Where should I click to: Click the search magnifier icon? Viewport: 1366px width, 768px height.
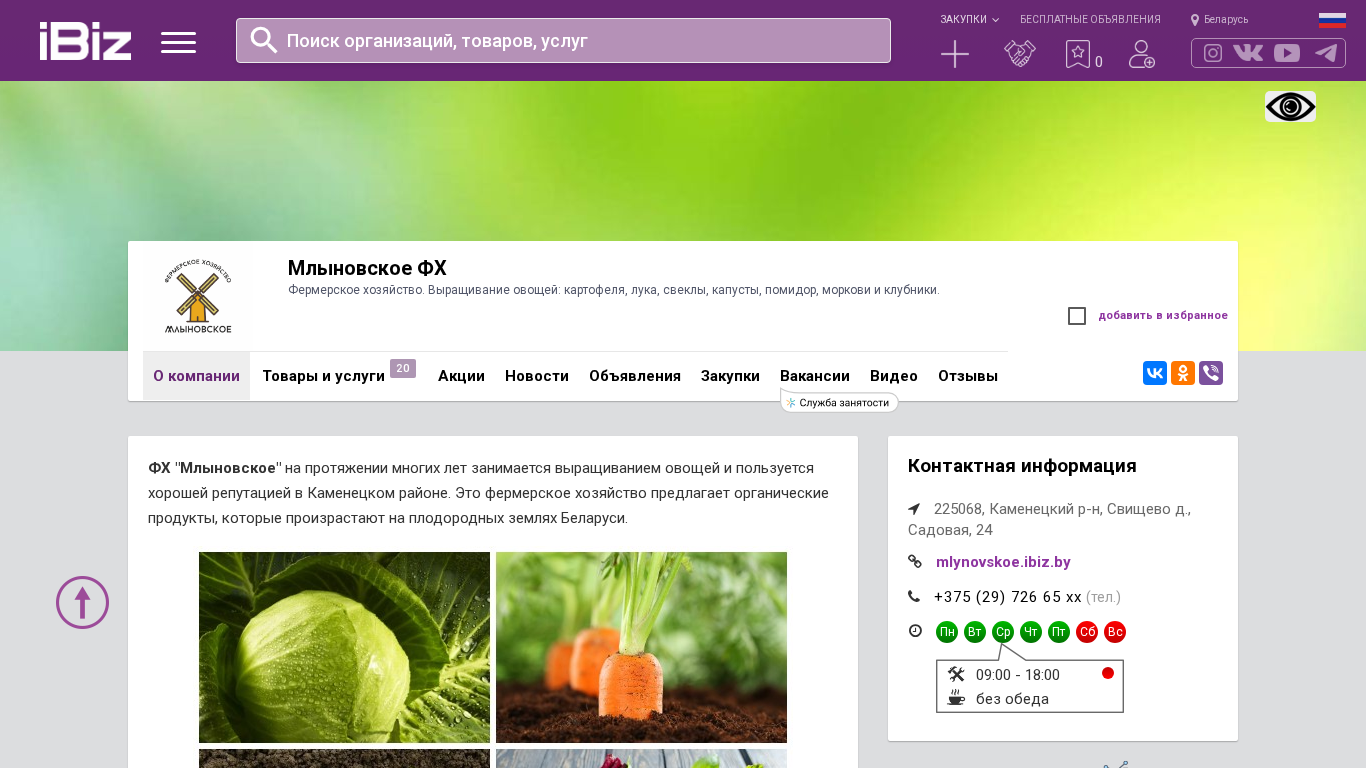point(264,40)
